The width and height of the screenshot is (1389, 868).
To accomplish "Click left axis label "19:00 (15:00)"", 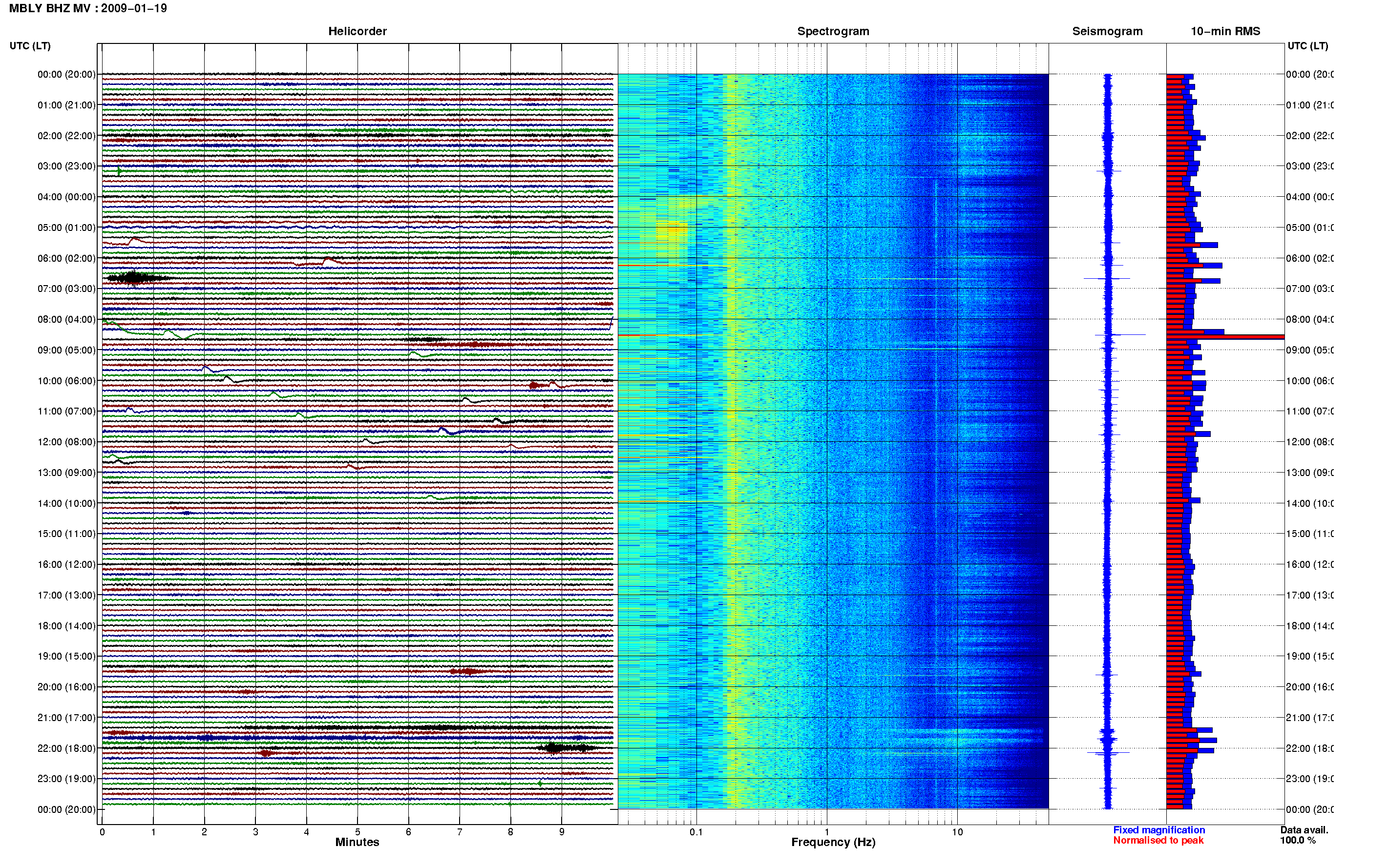I will 66,656.
